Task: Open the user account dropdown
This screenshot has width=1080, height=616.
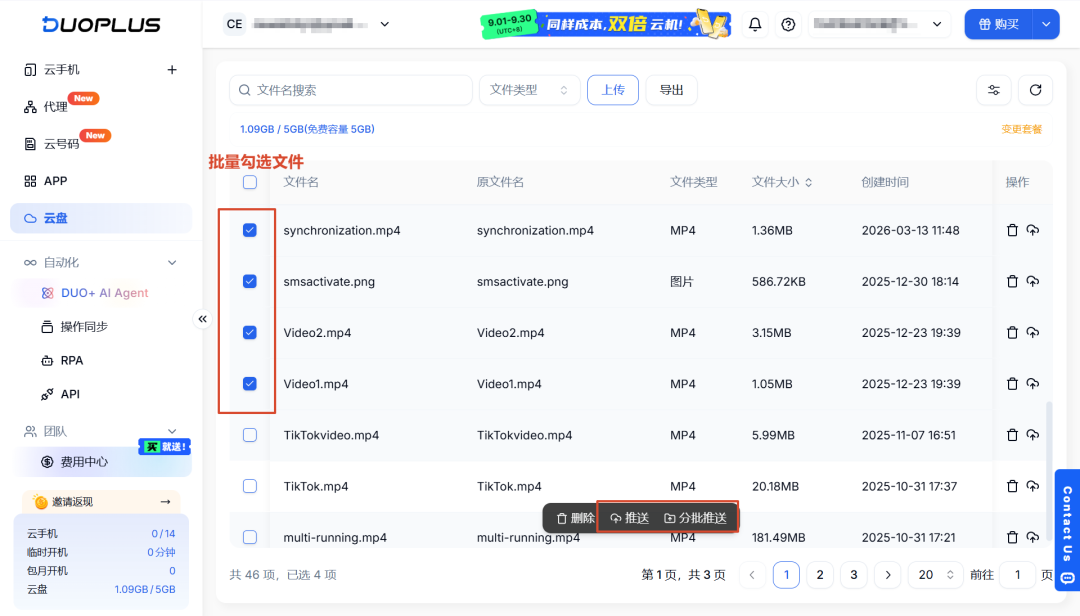Action: [879, 24]
